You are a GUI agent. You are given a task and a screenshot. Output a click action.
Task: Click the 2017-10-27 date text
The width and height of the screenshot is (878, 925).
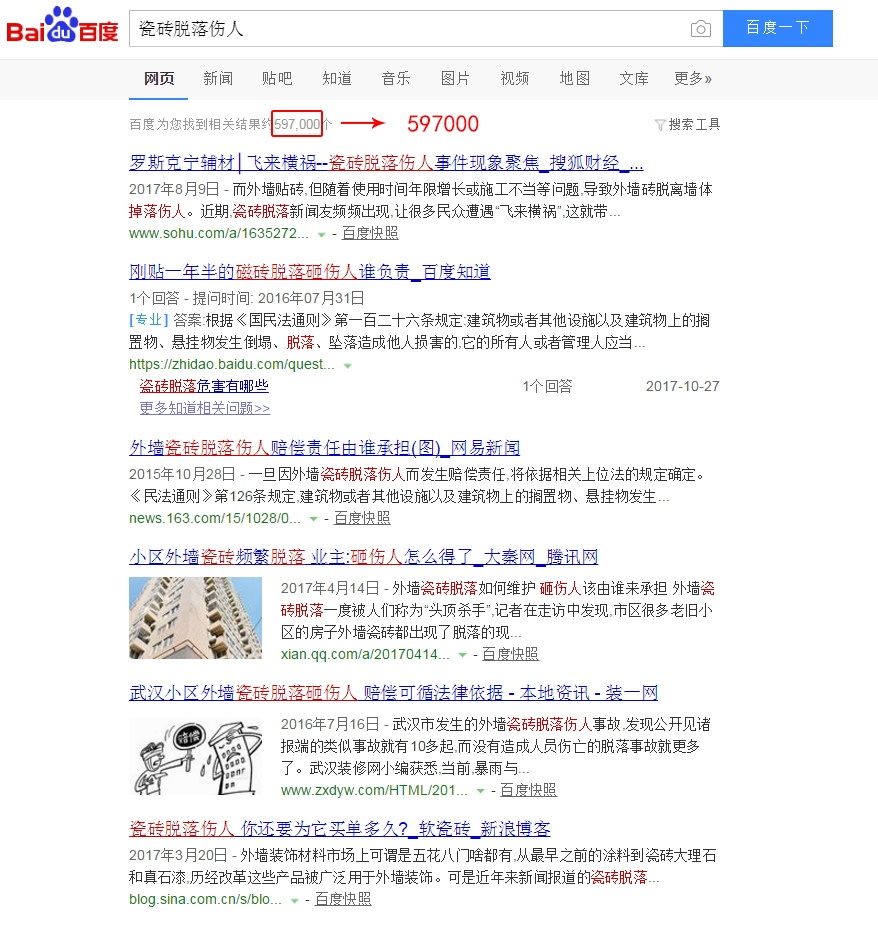click(683, 386)
